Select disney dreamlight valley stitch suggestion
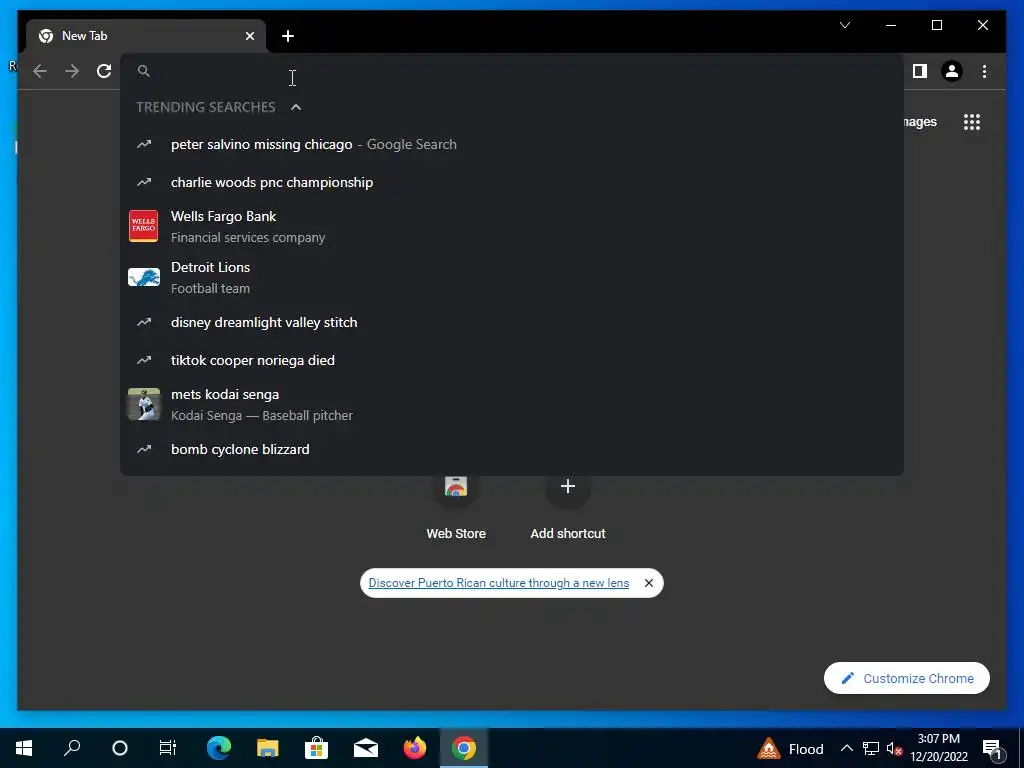 pos(512,322)
